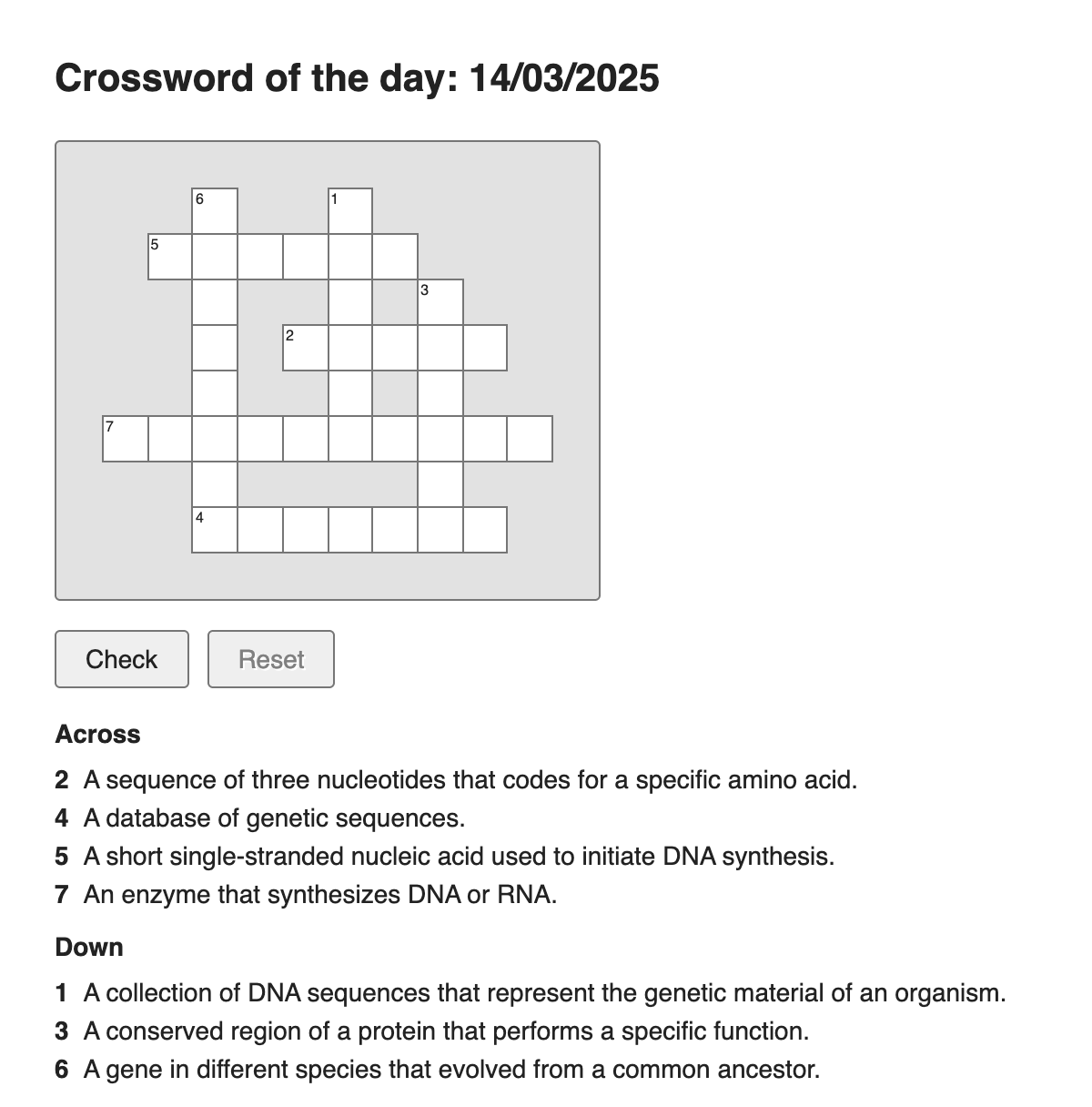Click the Check button
This screenshot has width=1092, height=1107.
pos(122,659)
